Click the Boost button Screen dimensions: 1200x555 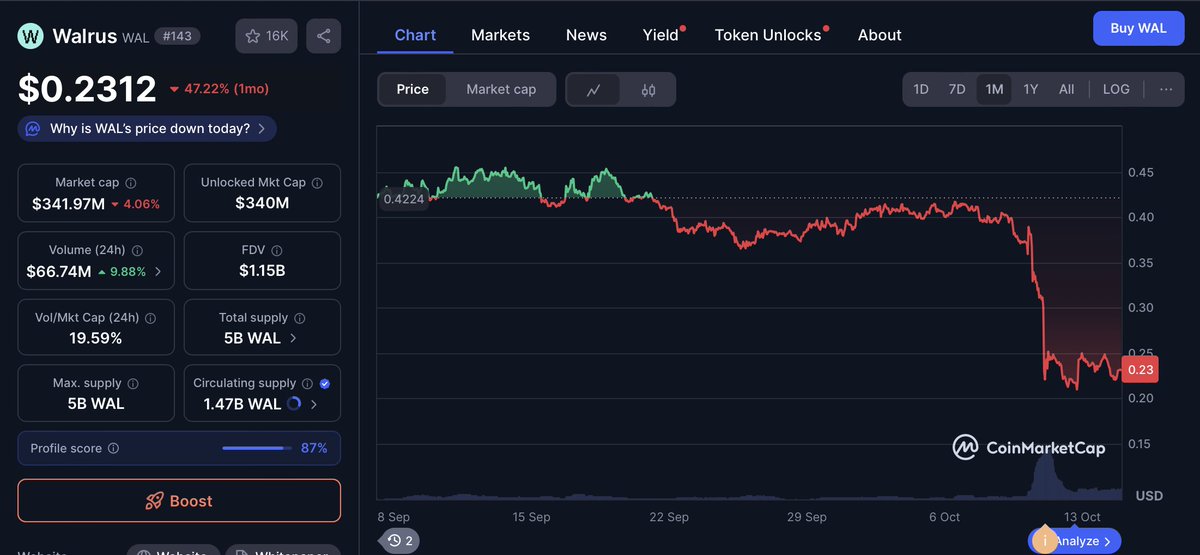(179, 501)
